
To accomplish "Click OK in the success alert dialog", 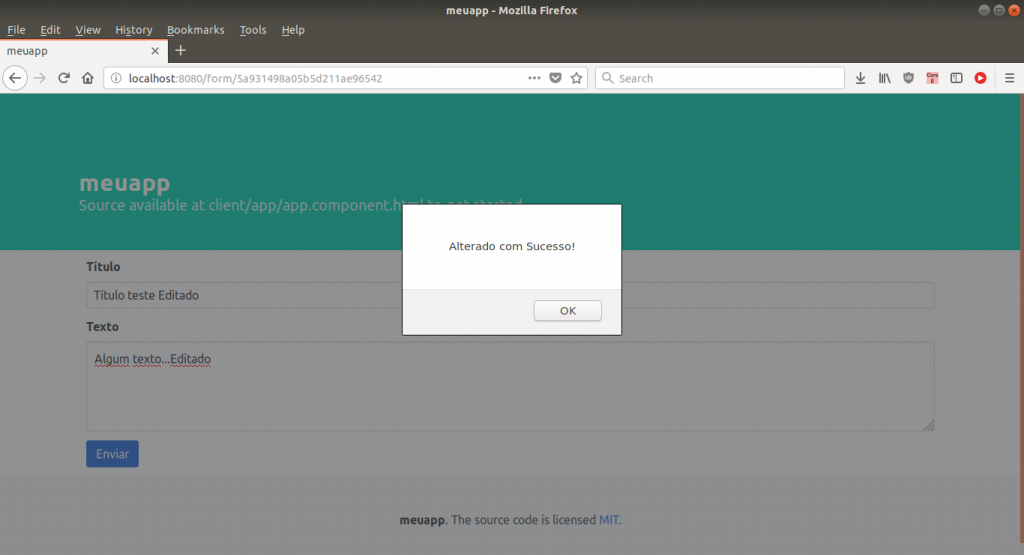I will [x=567, y=311].
